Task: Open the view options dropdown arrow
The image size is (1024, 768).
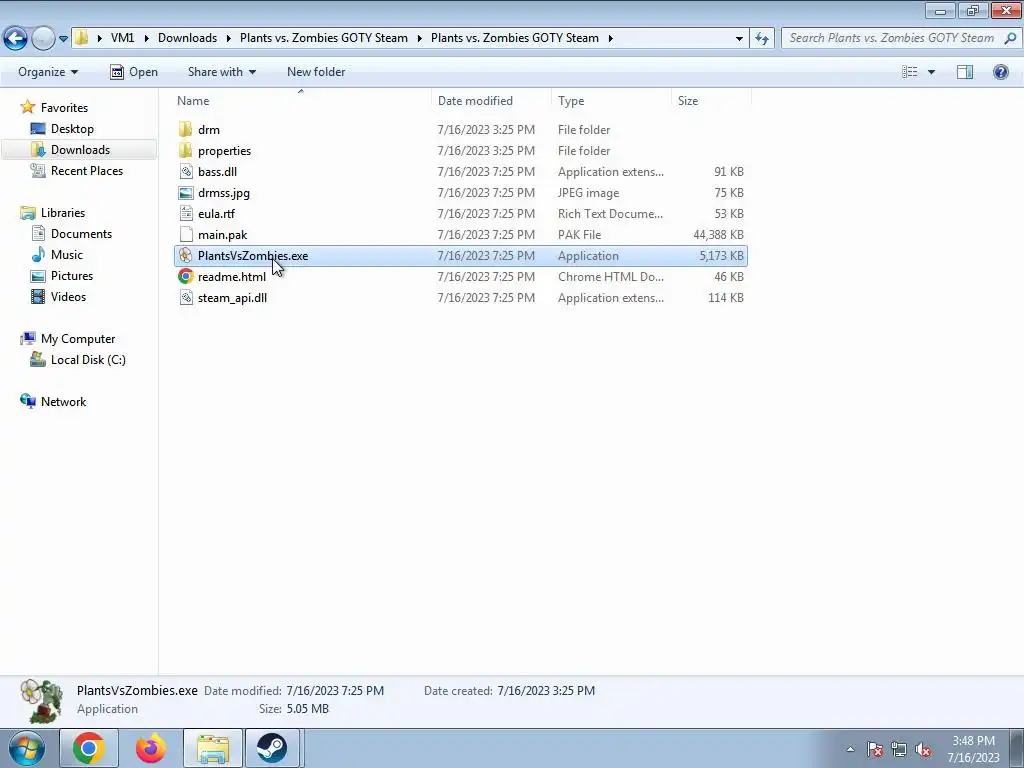Action: (931, 72)
